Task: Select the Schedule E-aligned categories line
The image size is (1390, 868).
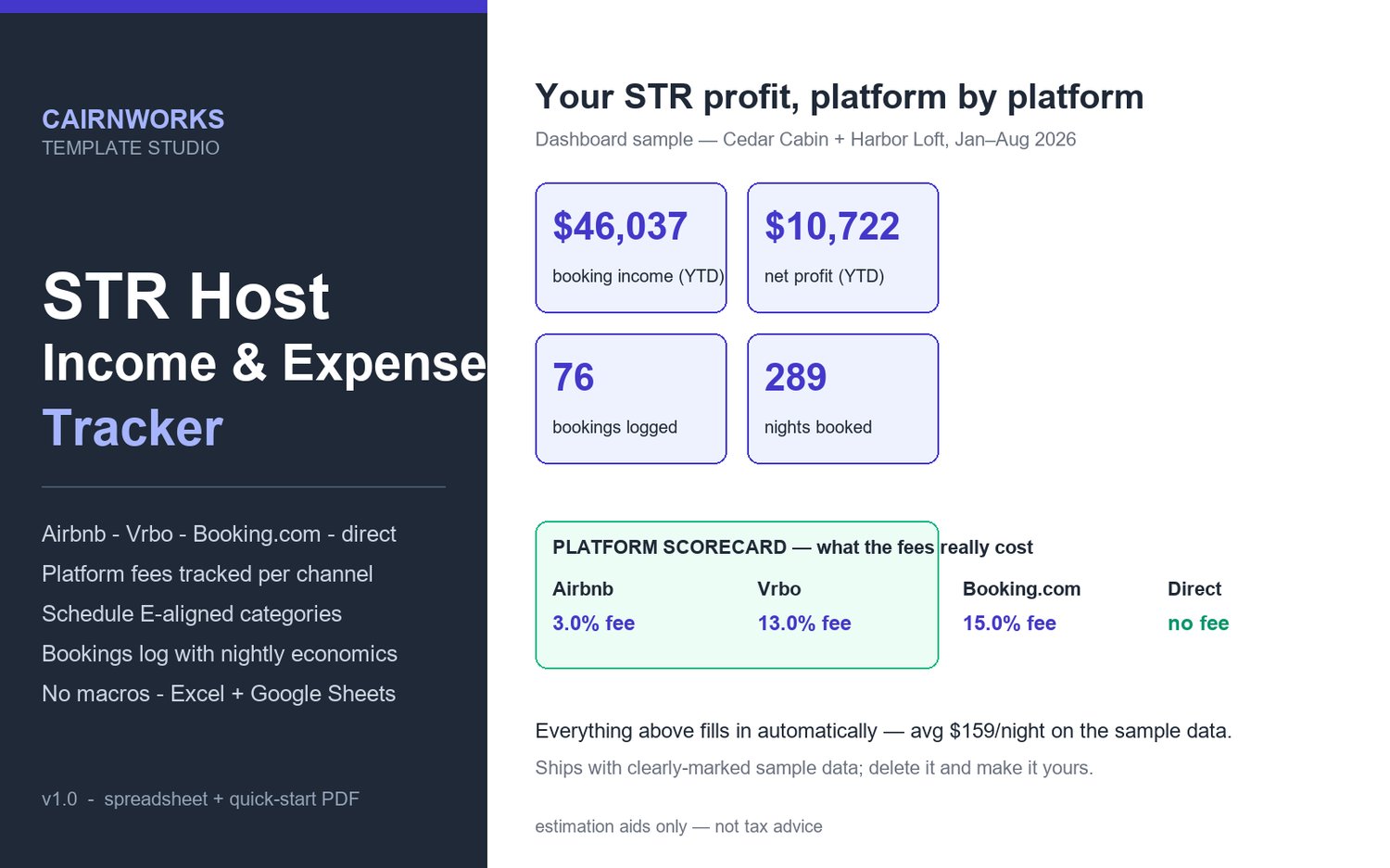Action: tap(192, 614)
